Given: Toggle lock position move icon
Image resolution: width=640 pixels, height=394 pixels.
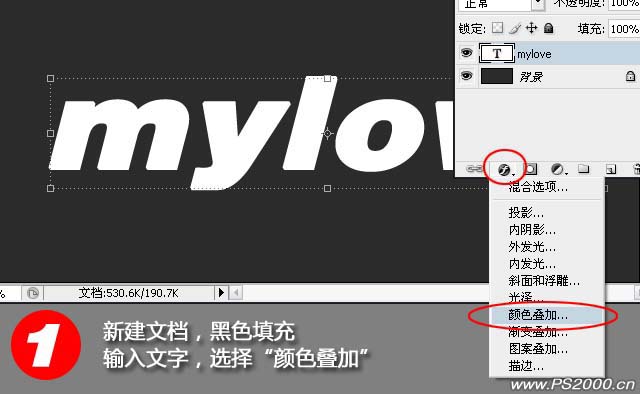Looking at the screenshot, I should click(531, 28).
